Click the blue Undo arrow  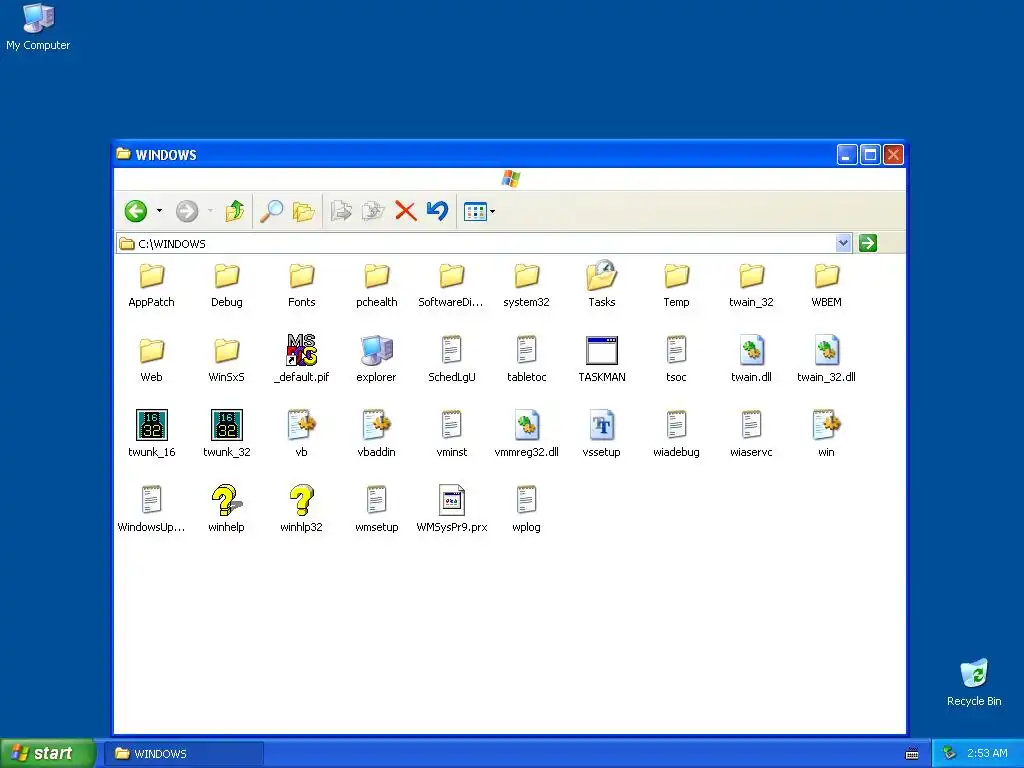tap(437, 211)
